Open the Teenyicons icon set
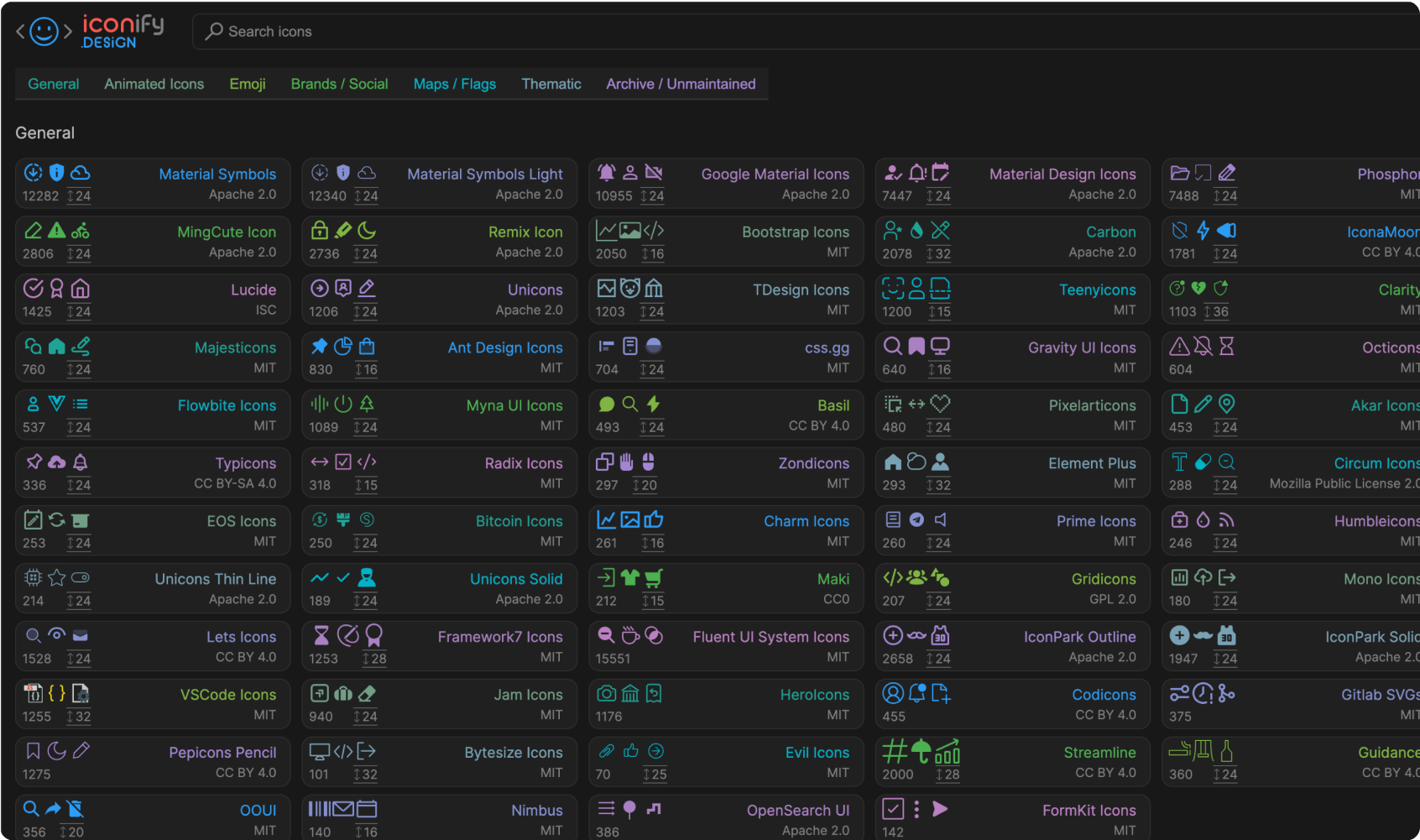 [1013, 299]
